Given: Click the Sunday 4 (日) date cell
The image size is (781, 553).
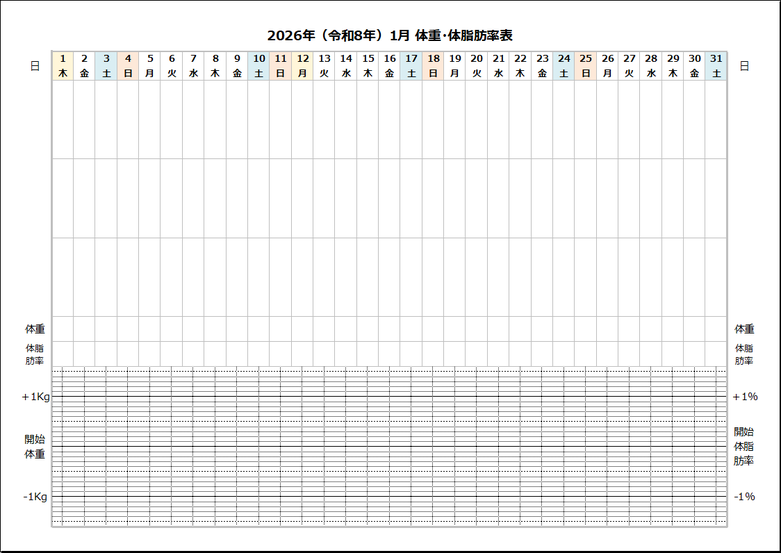Looking at the screenshot, I should [x=128, y=66].
